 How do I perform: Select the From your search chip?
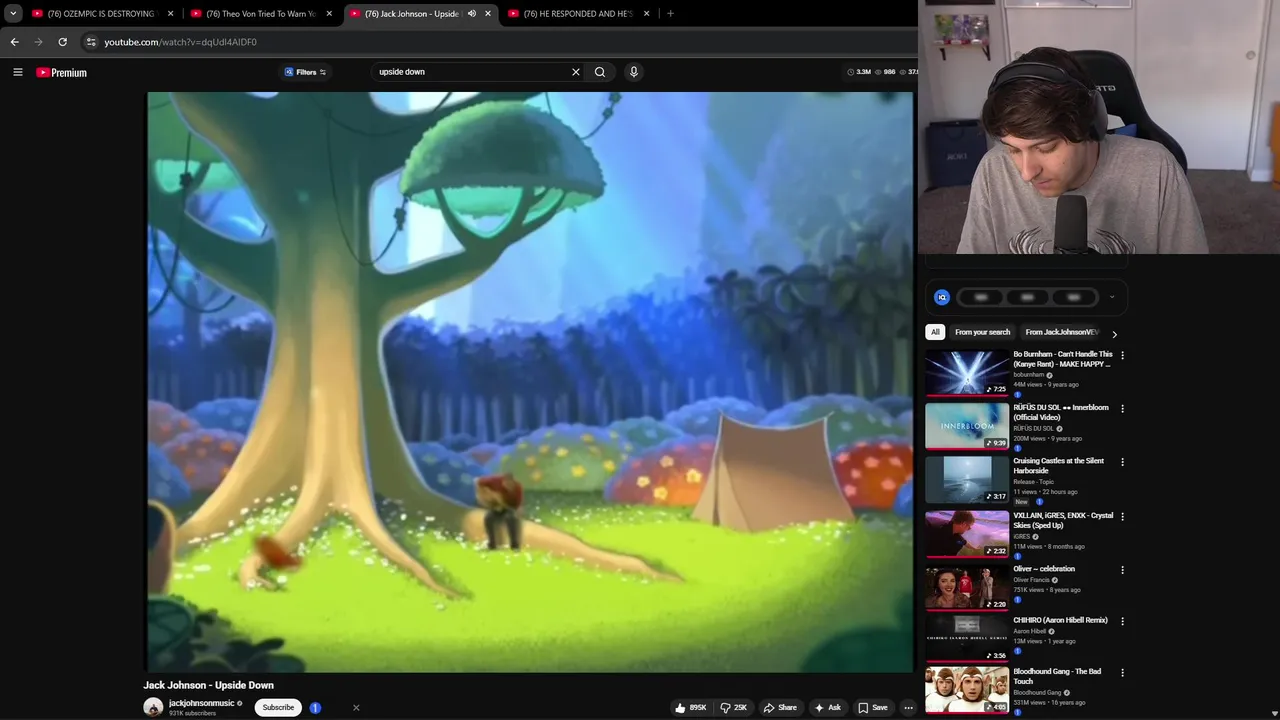coord(982,332)
